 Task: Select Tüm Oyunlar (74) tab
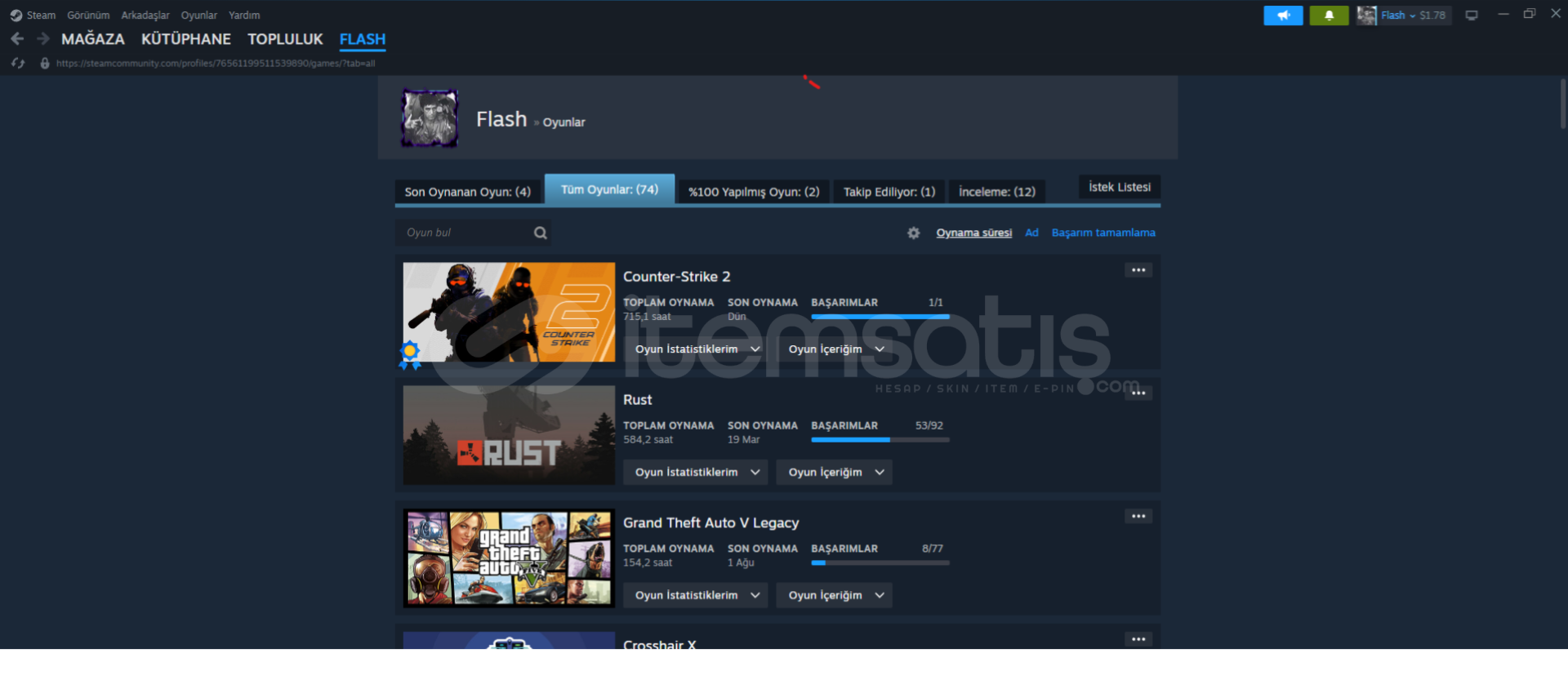tap(610, 189)
